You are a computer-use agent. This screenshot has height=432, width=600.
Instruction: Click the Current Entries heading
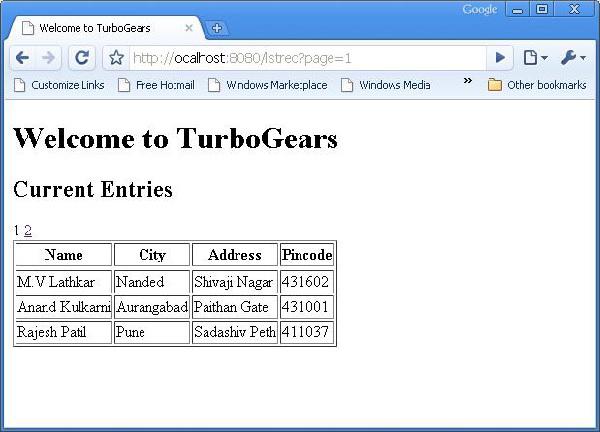click(93, 189)
